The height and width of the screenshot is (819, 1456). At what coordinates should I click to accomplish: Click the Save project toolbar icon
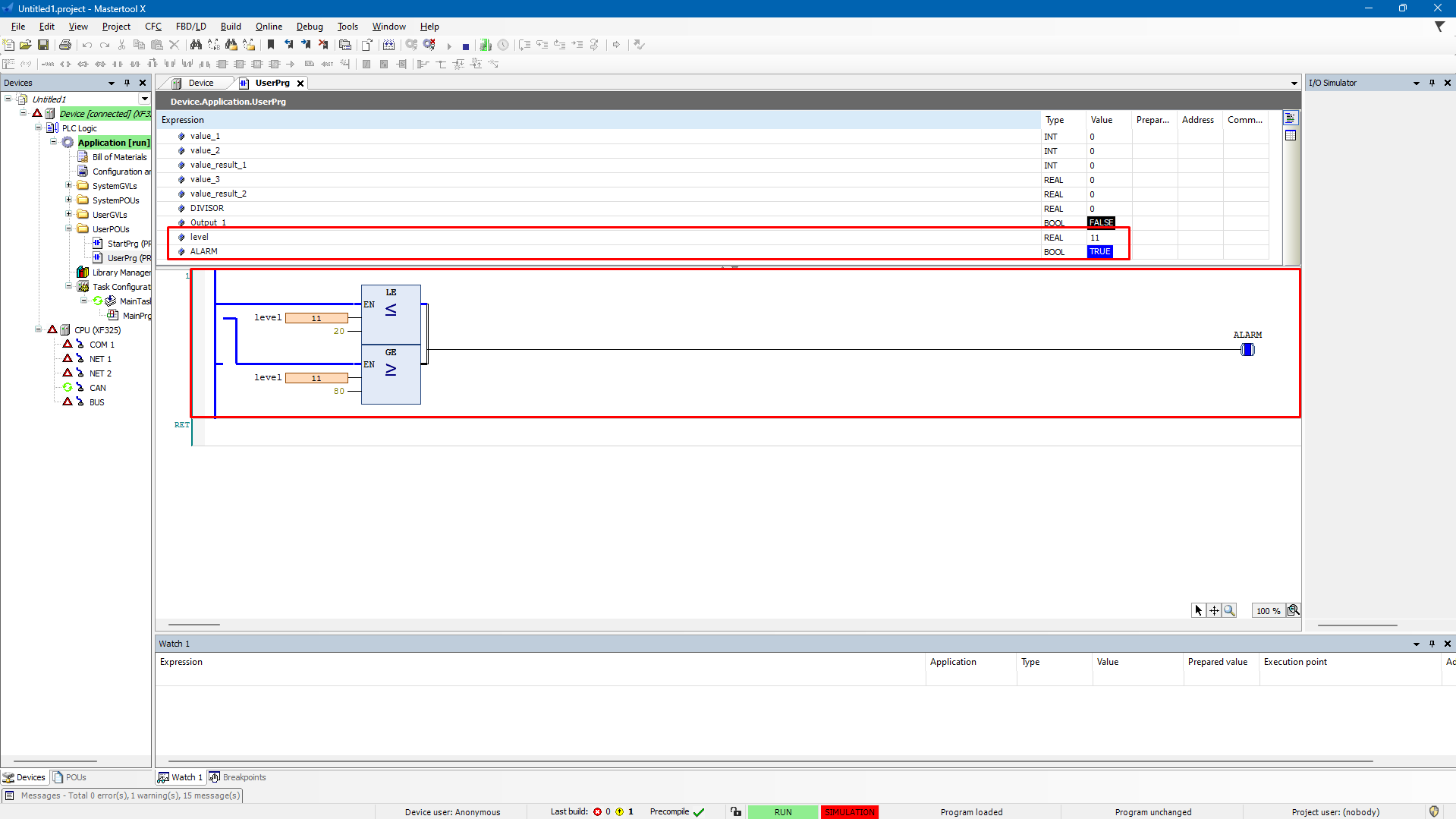pos(43,46)
